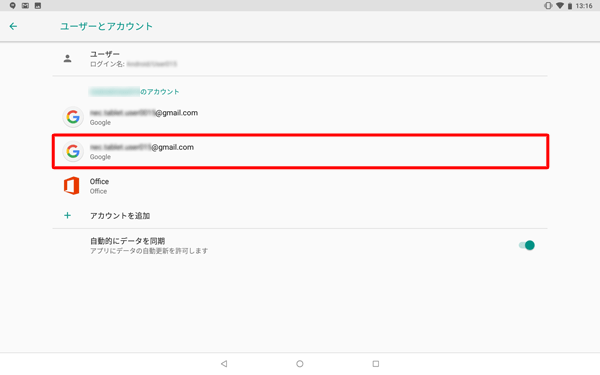Image resolution: width=600 pixels, height=375 pixels.
Task: Click the のアカウント section header
Action: pyautogui.click(x=160, y=92)
